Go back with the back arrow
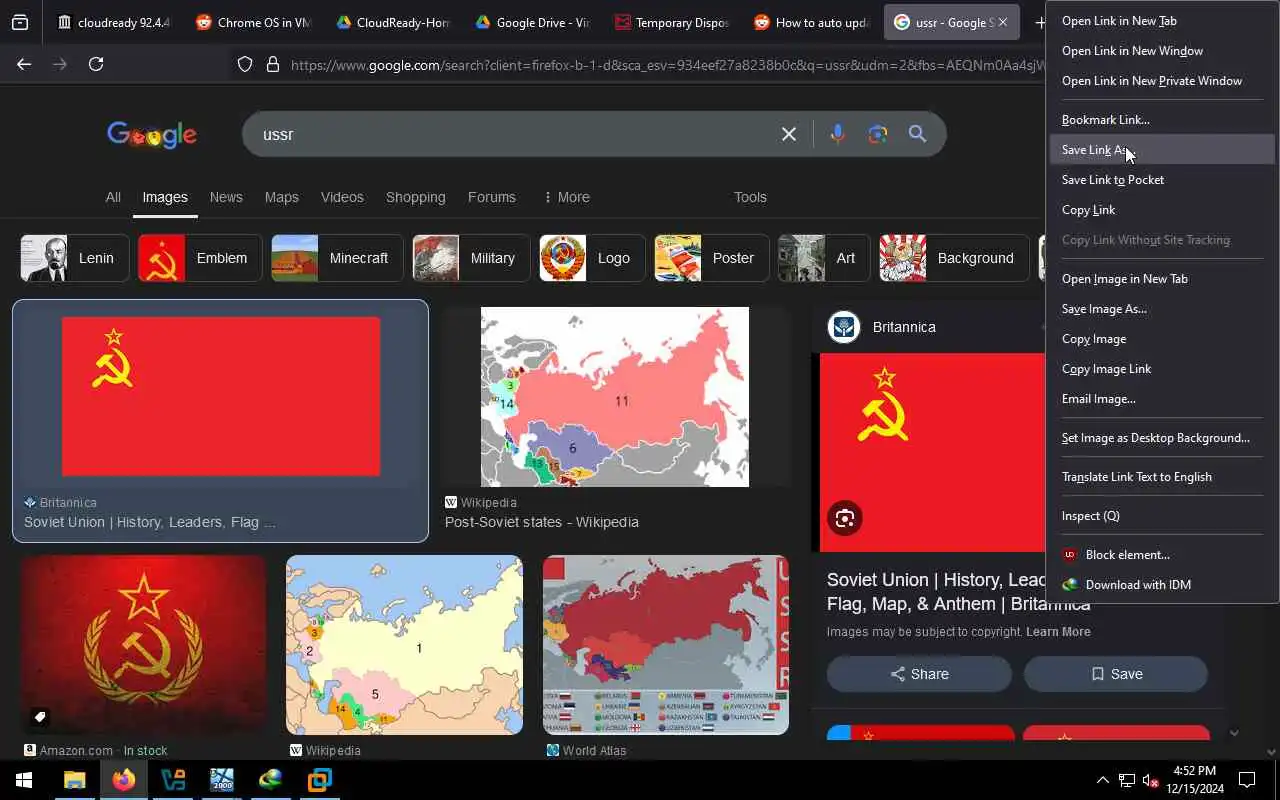The width and height of the screenshot is (1280, 800). tap(24, 64)
